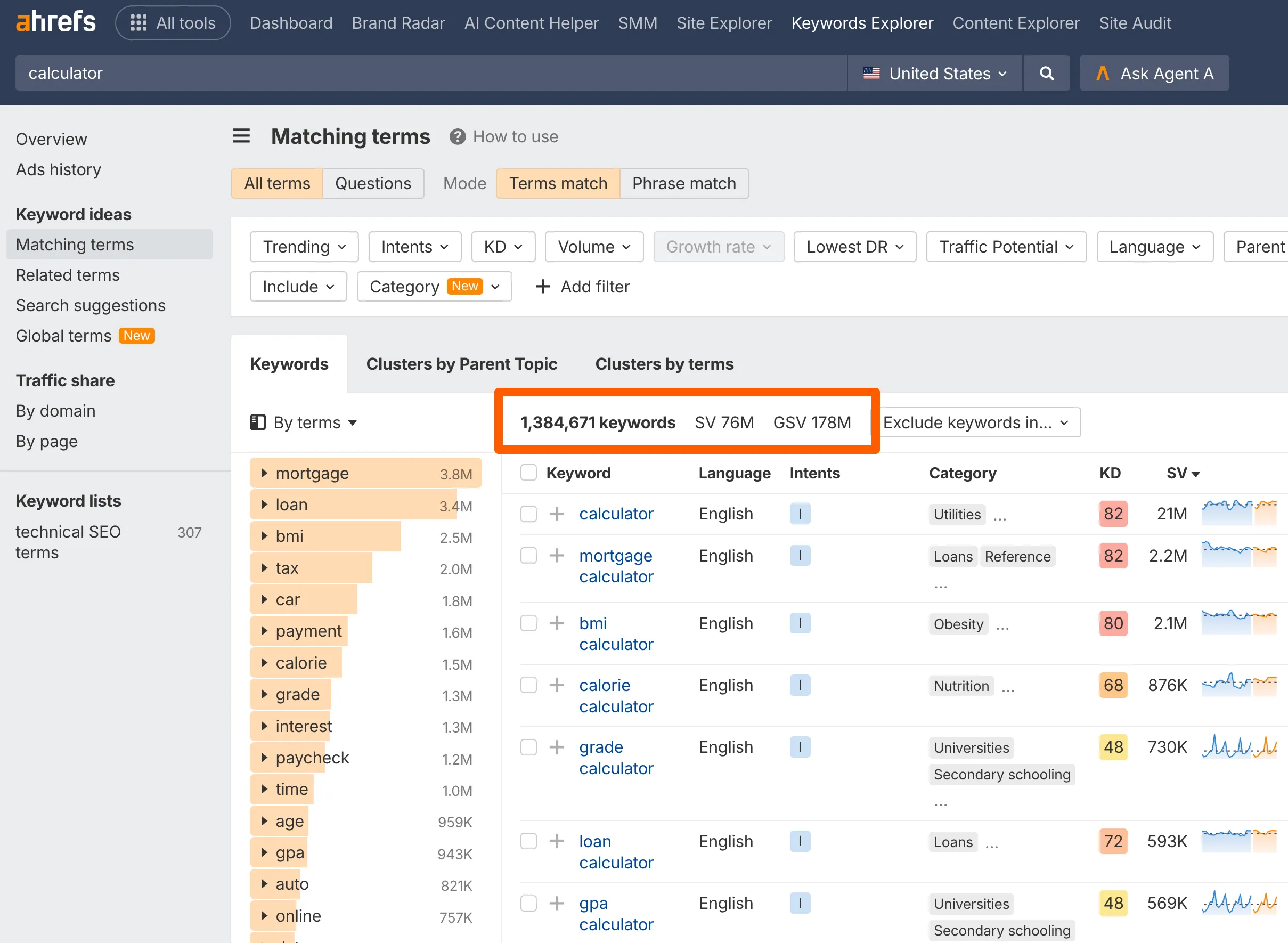Open the Language filter dropdown
This screenshot has width=1288, height=943.
(1154, 247)
